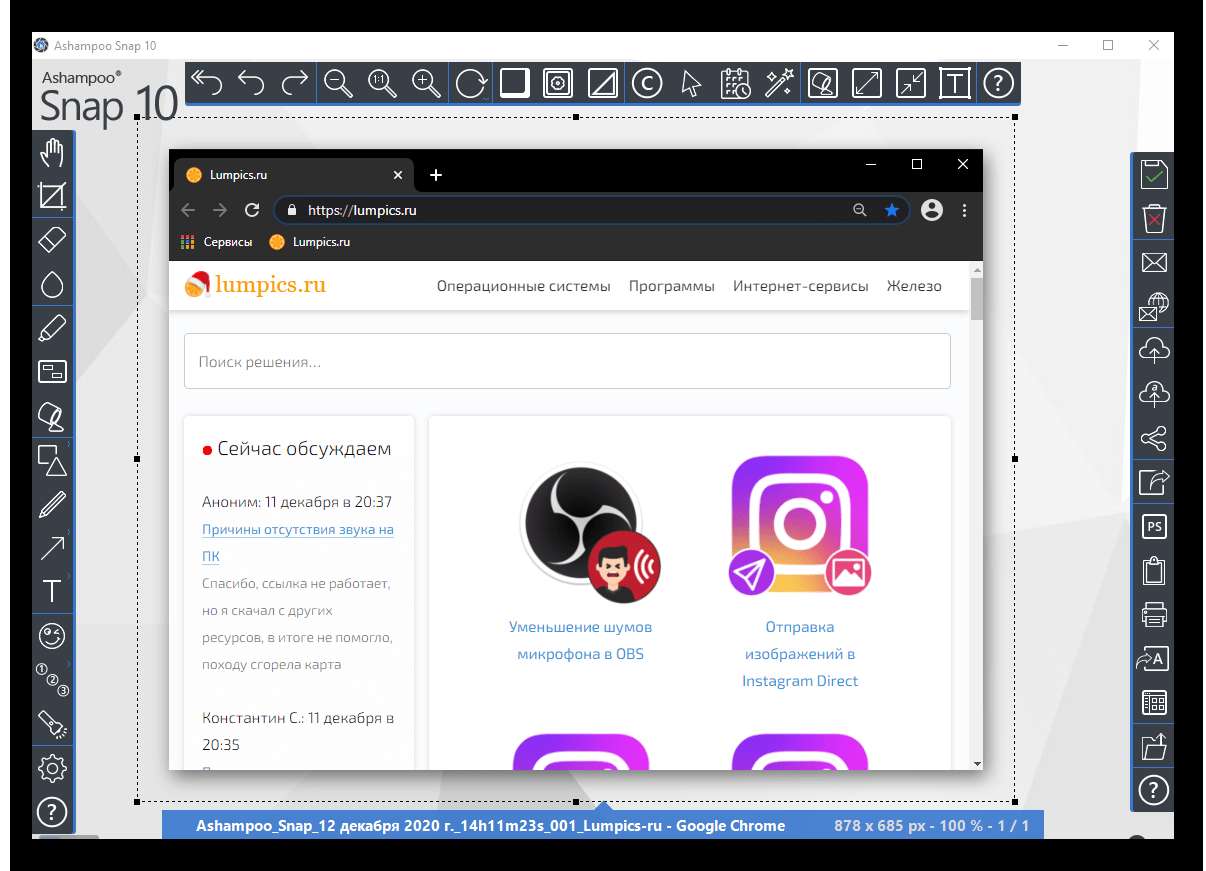Expand the Shapes tool submenu
1206x871 pixels.
tap(68, 444)
